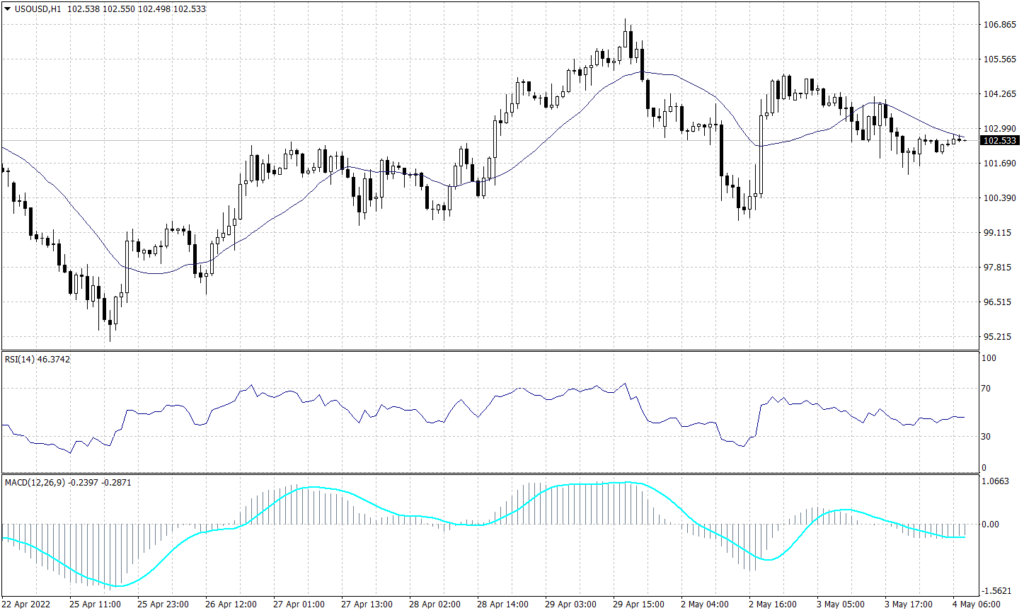This screenshot has width=1024, height=613.
Task: Click the 95.215 price scale label
Action: point(995,335)
